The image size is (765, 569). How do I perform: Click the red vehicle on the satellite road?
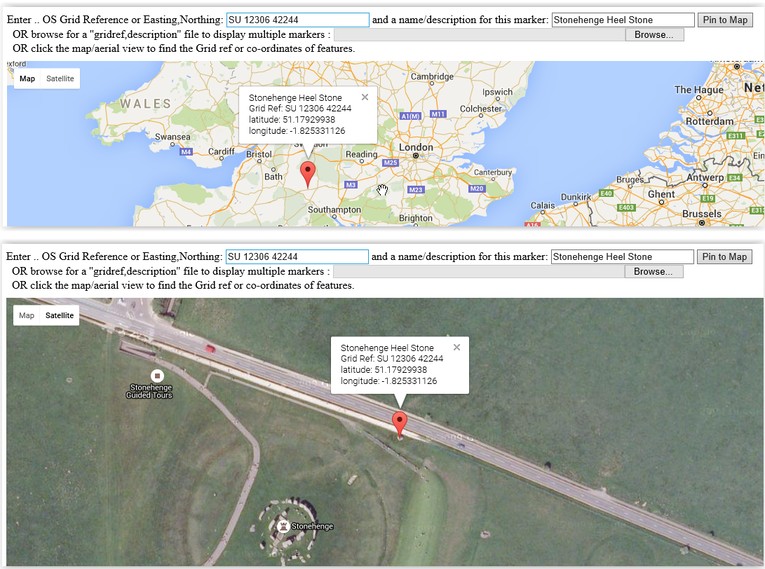[x=210, y=348]
